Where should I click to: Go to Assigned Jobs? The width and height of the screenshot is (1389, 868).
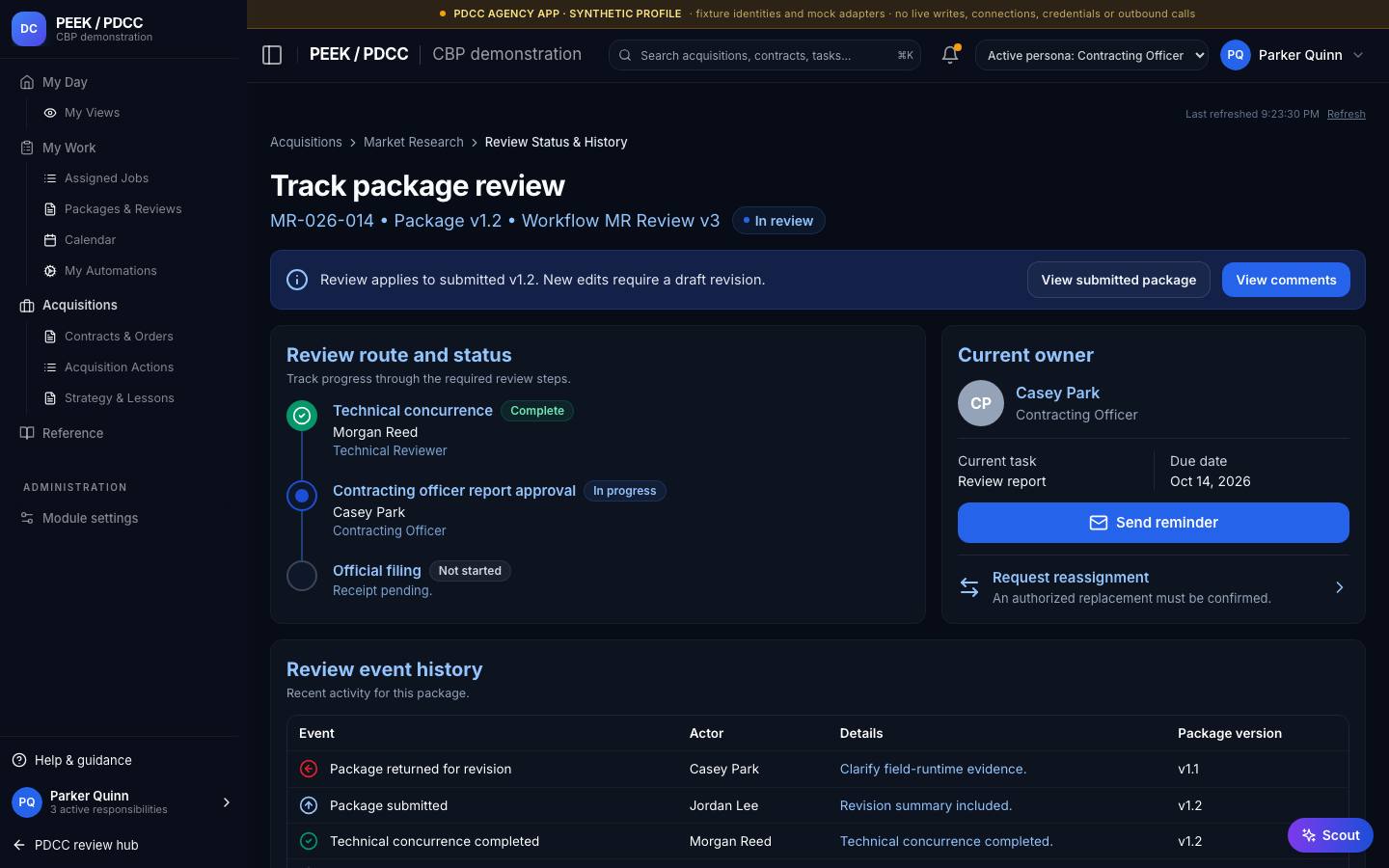[106, 178]
